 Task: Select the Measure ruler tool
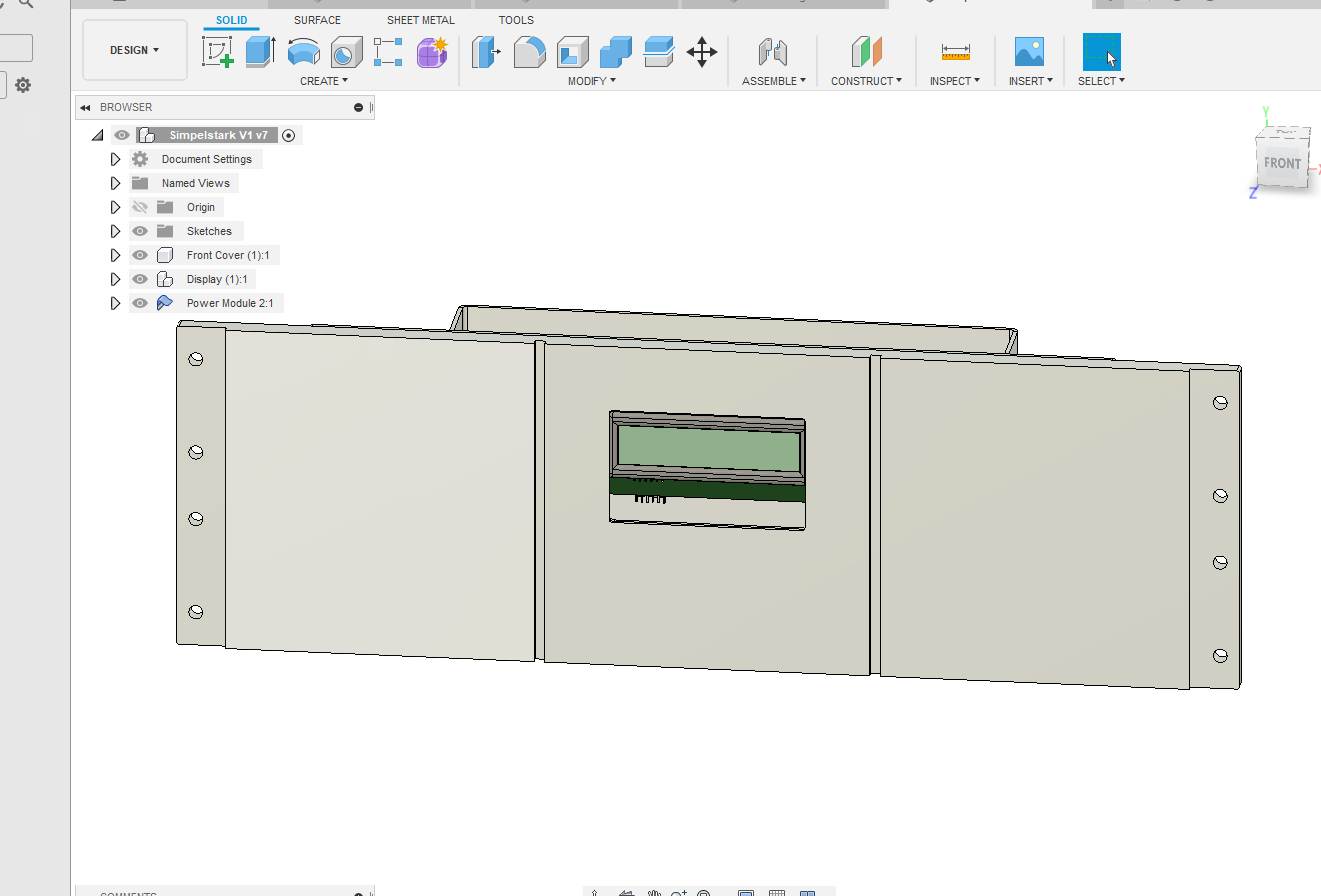956,52
